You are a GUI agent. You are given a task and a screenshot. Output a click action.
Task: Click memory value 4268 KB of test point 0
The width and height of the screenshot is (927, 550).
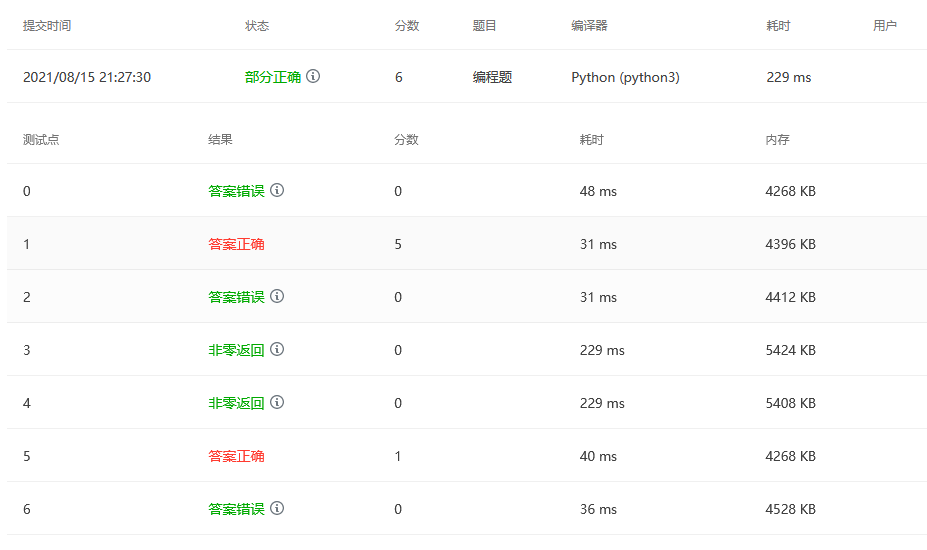[790, 191]
